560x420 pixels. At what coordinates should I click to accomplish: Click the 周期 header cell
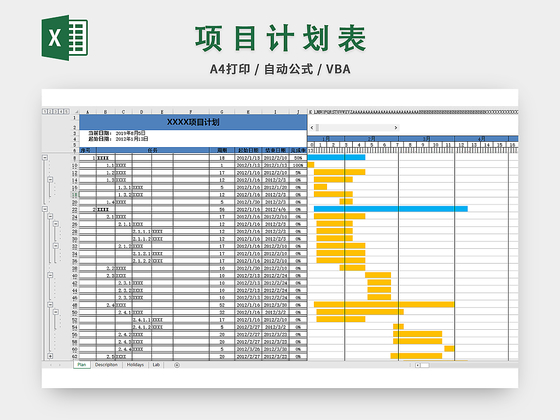222,150
